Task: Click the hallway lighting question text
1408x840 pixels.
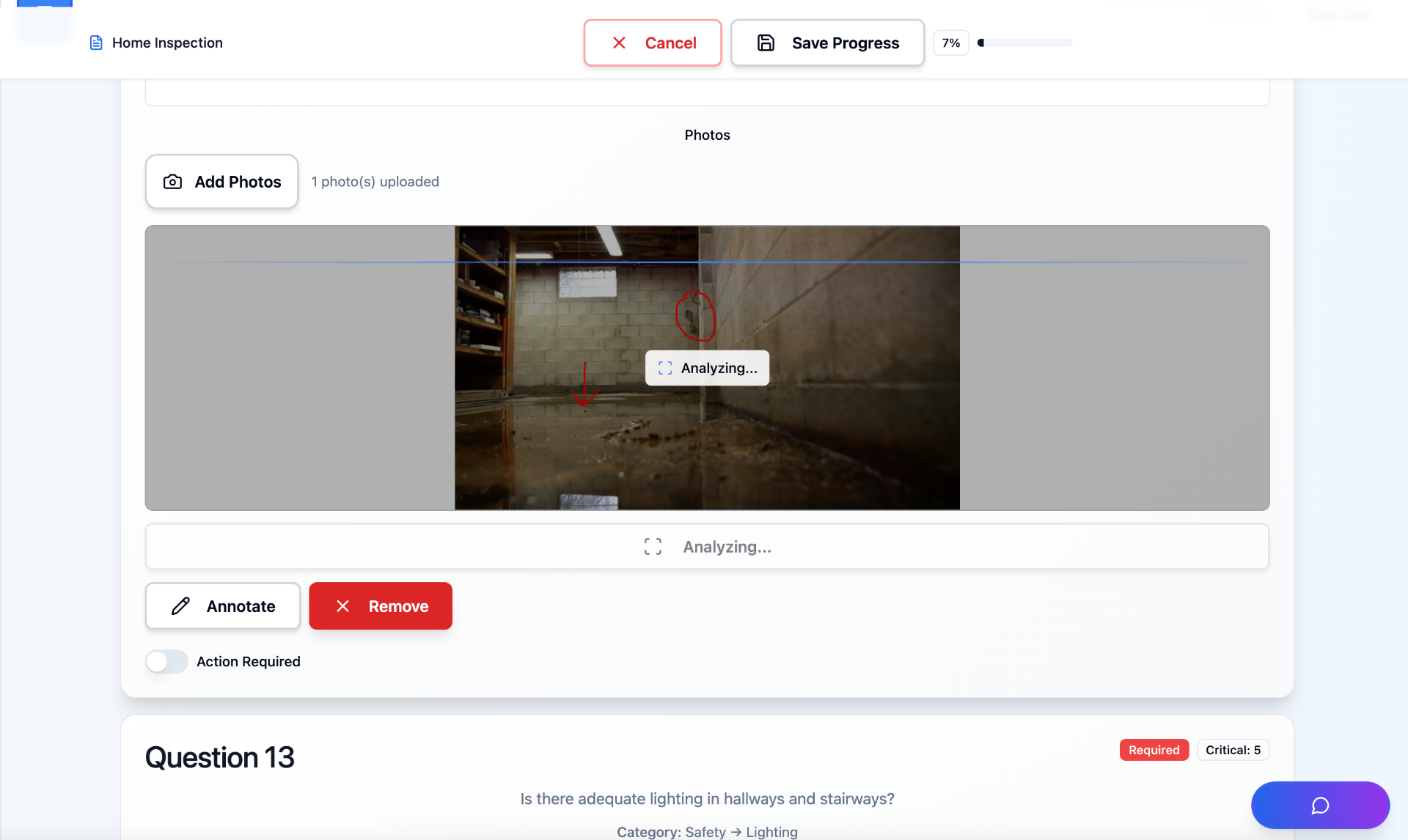Action: [707, 799]
